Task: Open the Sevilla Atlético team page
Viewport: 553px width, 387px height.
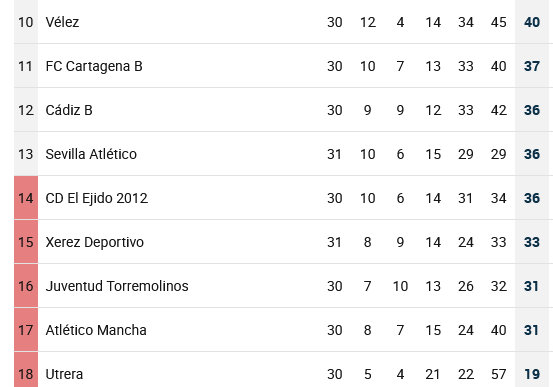Action: pos(91,154)
